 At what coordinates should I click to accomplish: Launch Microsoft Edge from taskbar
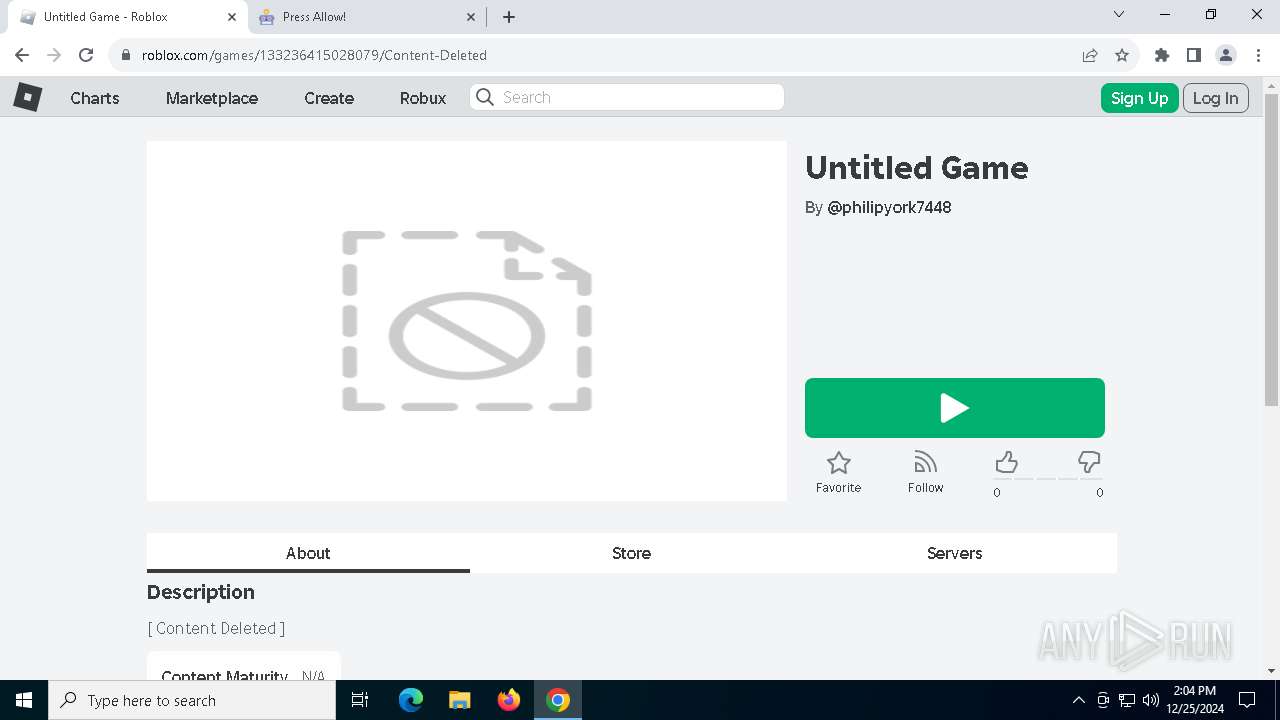pyautogui.click(x=411, y=700)
